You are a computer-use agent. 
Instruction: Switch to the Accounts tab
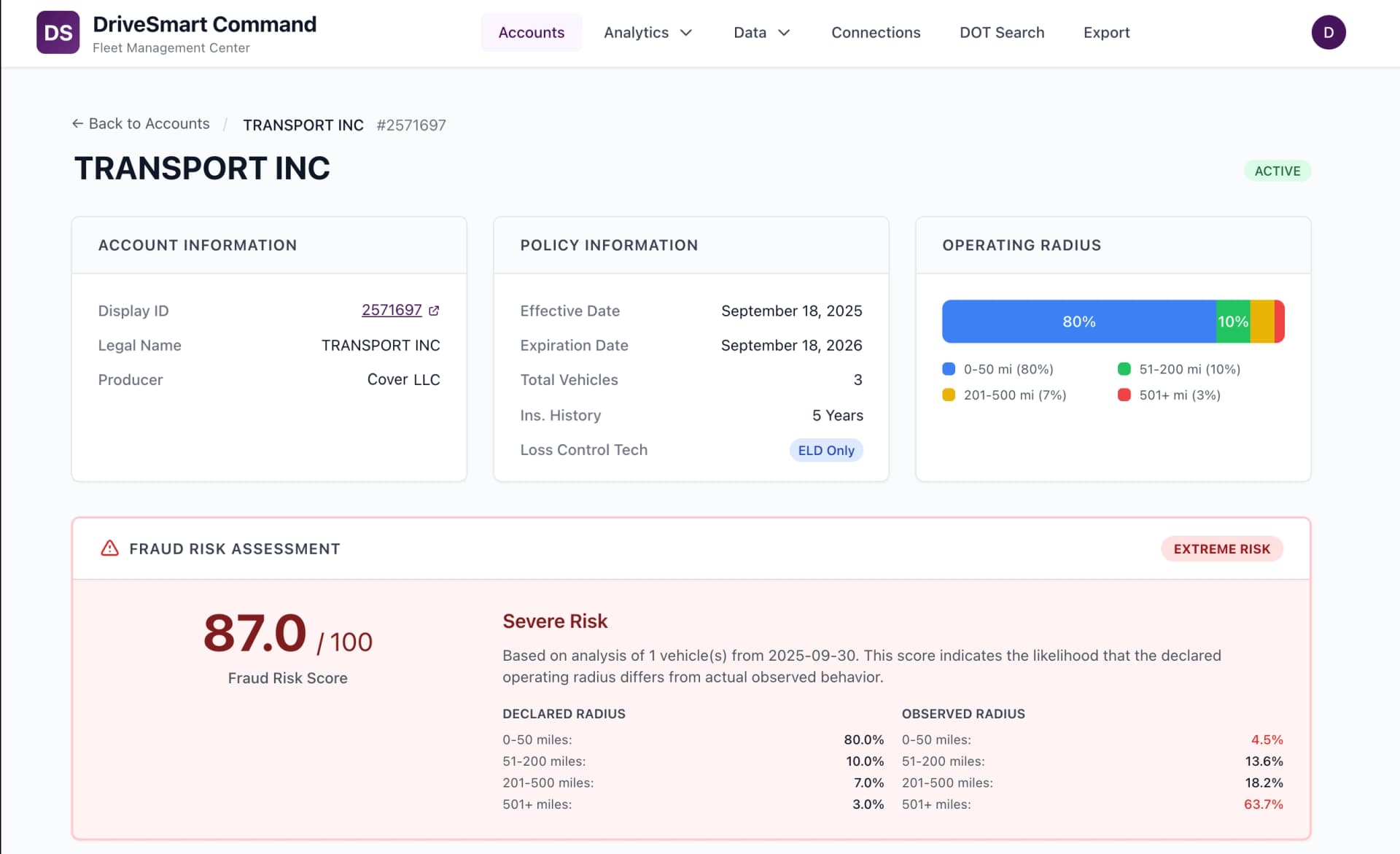click(531, 32)
